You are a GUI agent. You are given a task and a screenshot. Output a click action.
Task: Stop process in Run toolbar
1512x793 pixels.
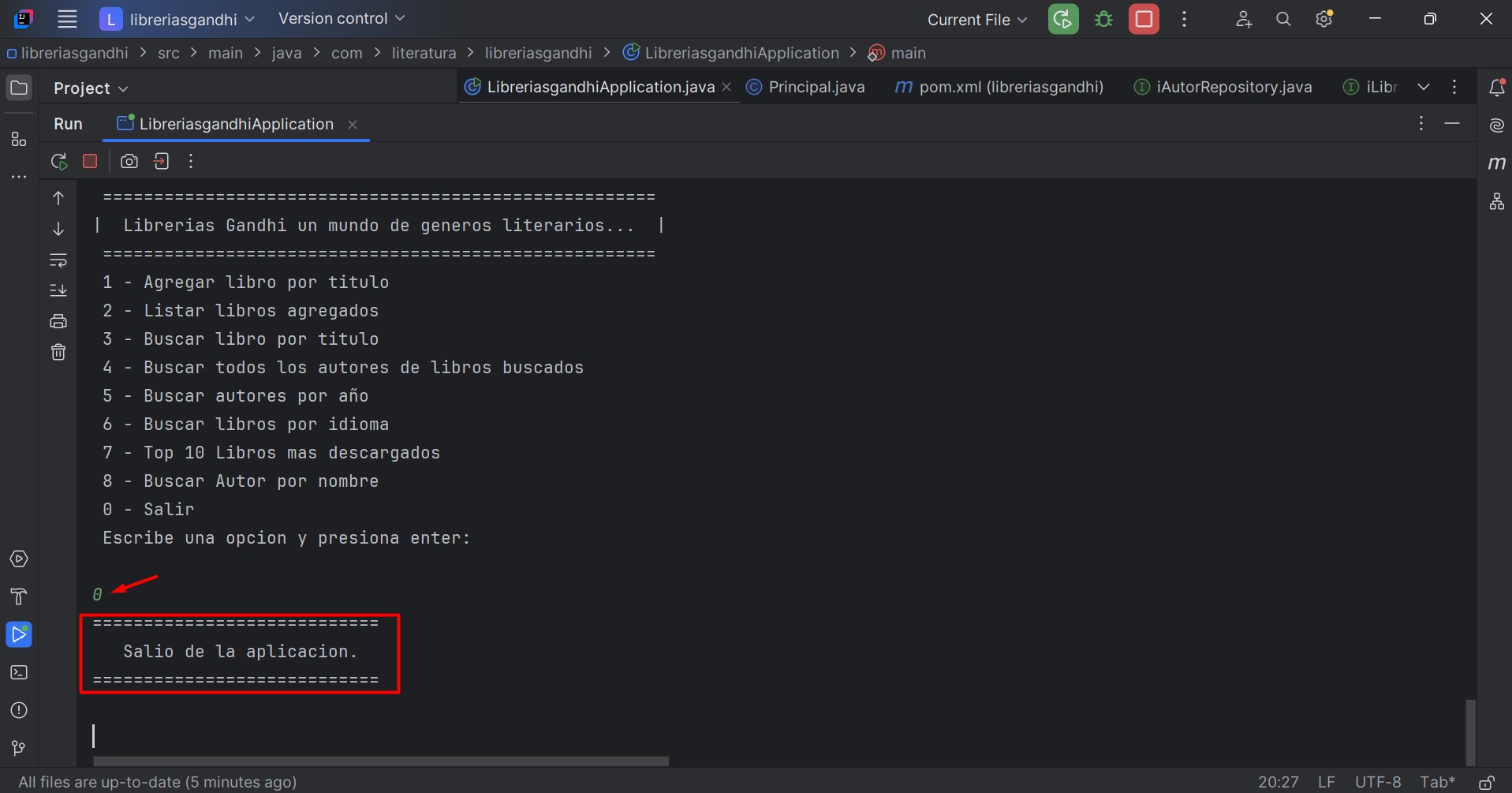[x=90, y=161]
